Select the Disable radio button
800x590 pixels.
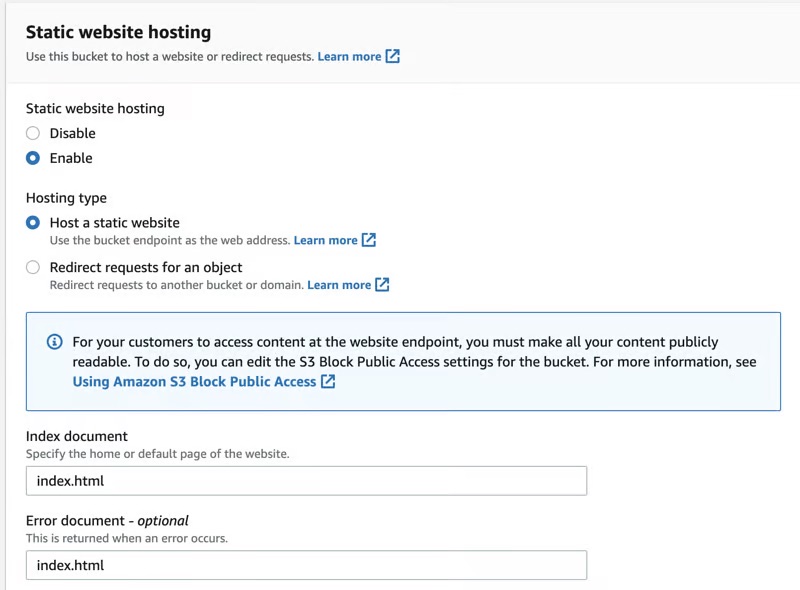(x=33, y=133)
